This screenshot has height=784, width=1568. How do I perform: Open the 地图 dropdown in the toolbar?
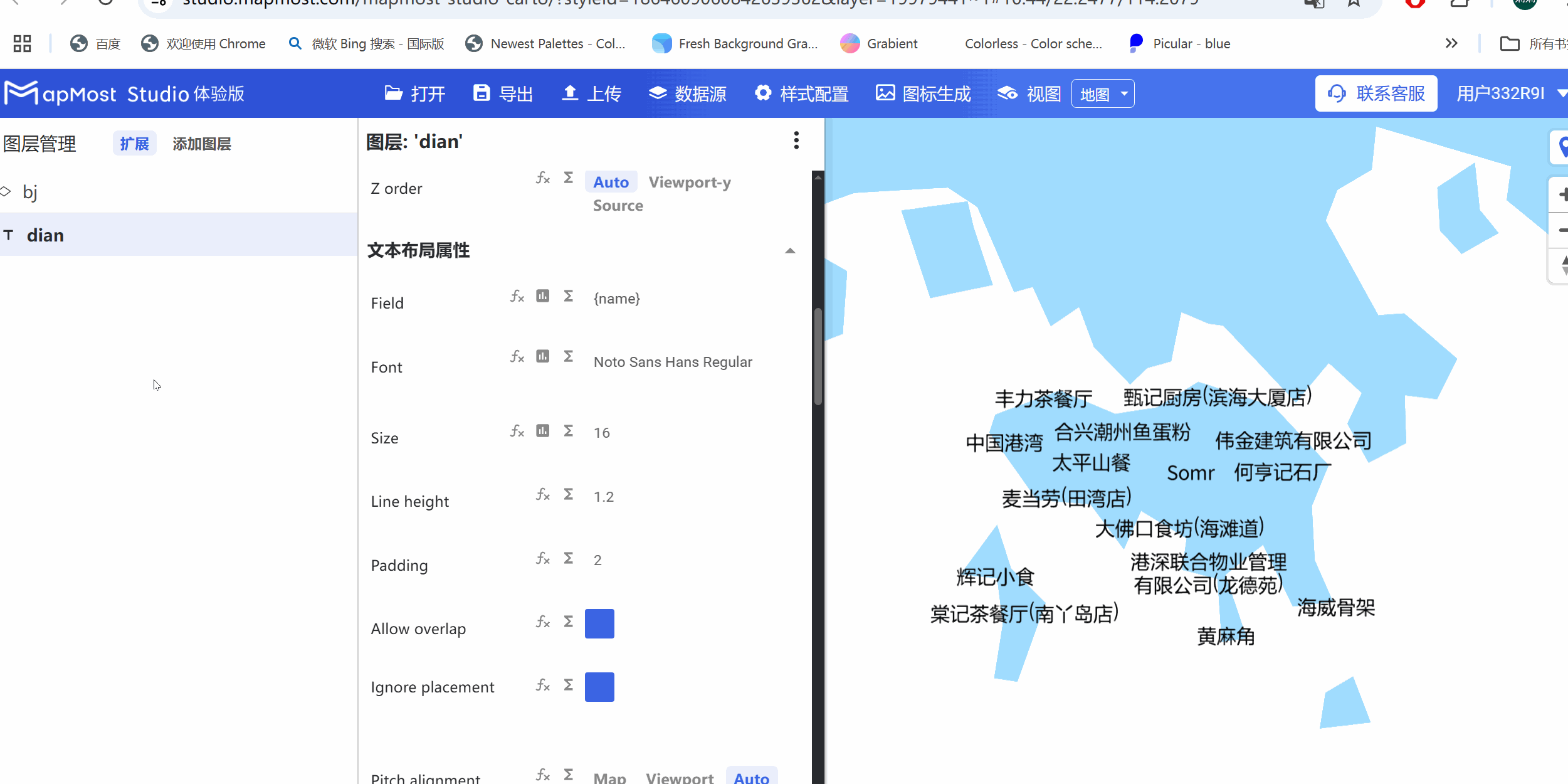[x=1103, y=93]
